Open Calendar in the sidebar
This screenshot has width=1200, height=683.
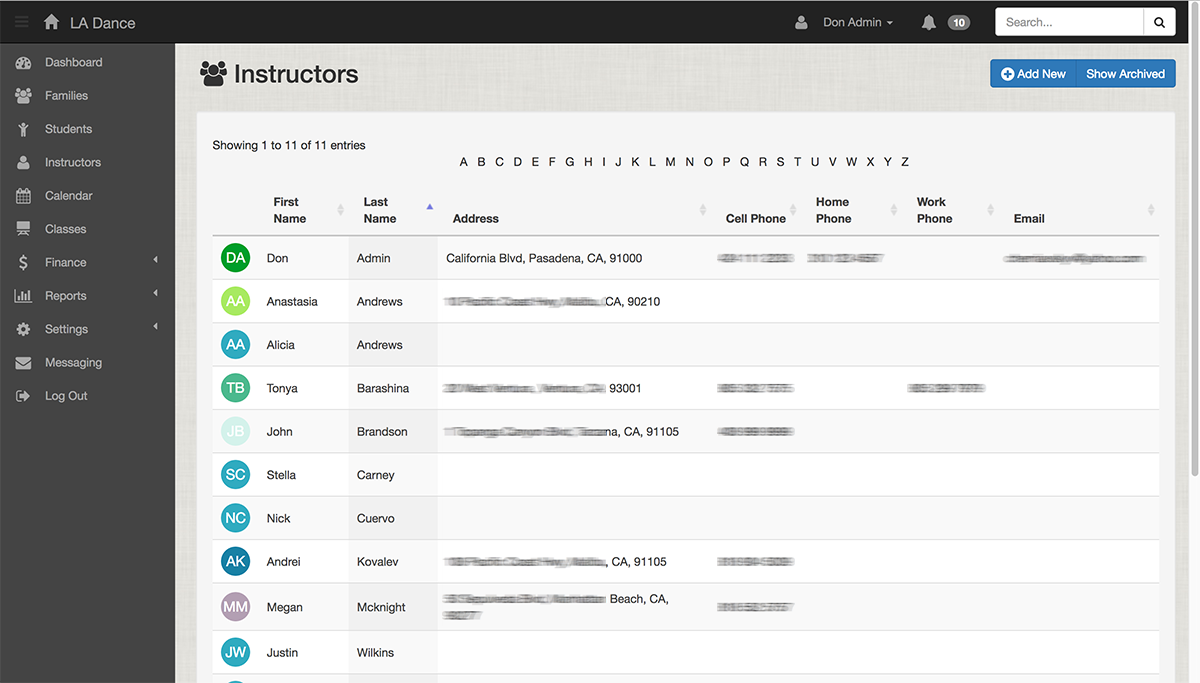point(68,196)
